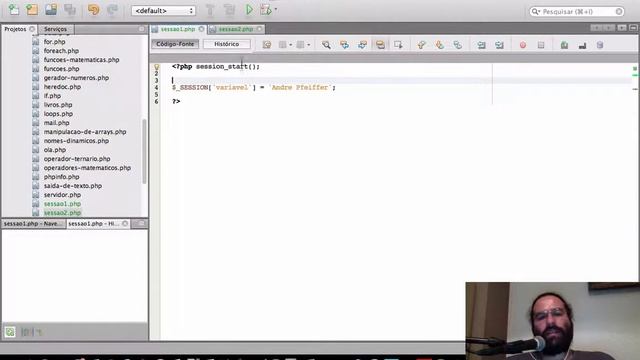Viewport: 640px width, 360px height.
Task: Click the Save All toolbar icon
Action: coord(70,9)
